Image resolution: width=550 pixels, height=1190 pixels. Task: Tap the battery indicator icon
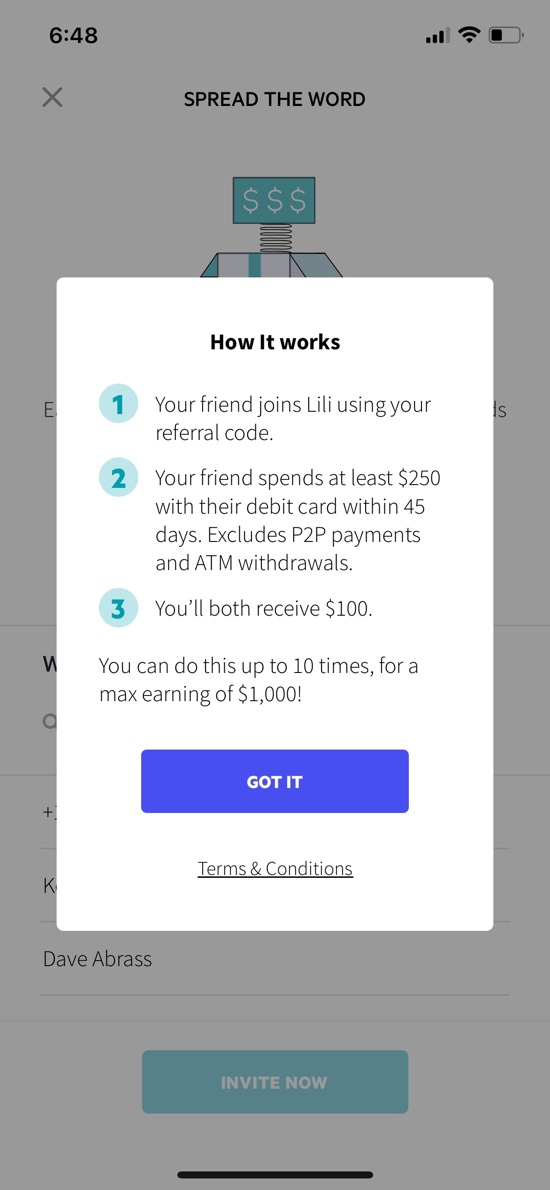point(506,35)
